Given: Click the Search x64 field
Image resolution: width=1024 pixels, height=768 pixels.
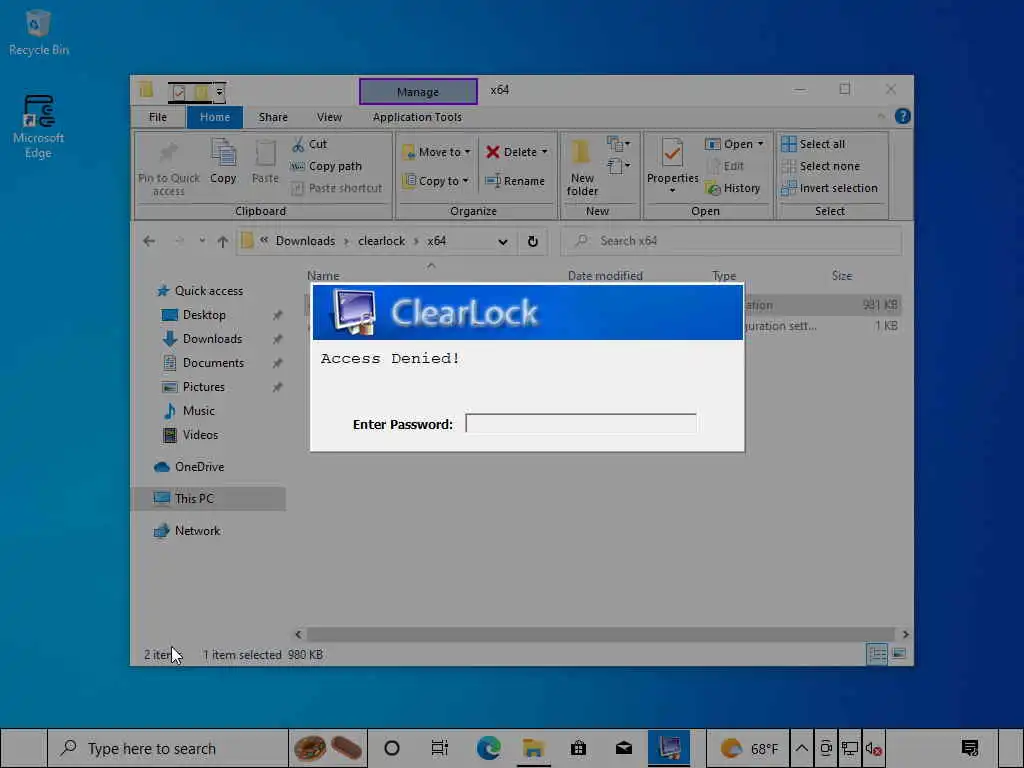Looking at the screenshot, I should point(731,241).
